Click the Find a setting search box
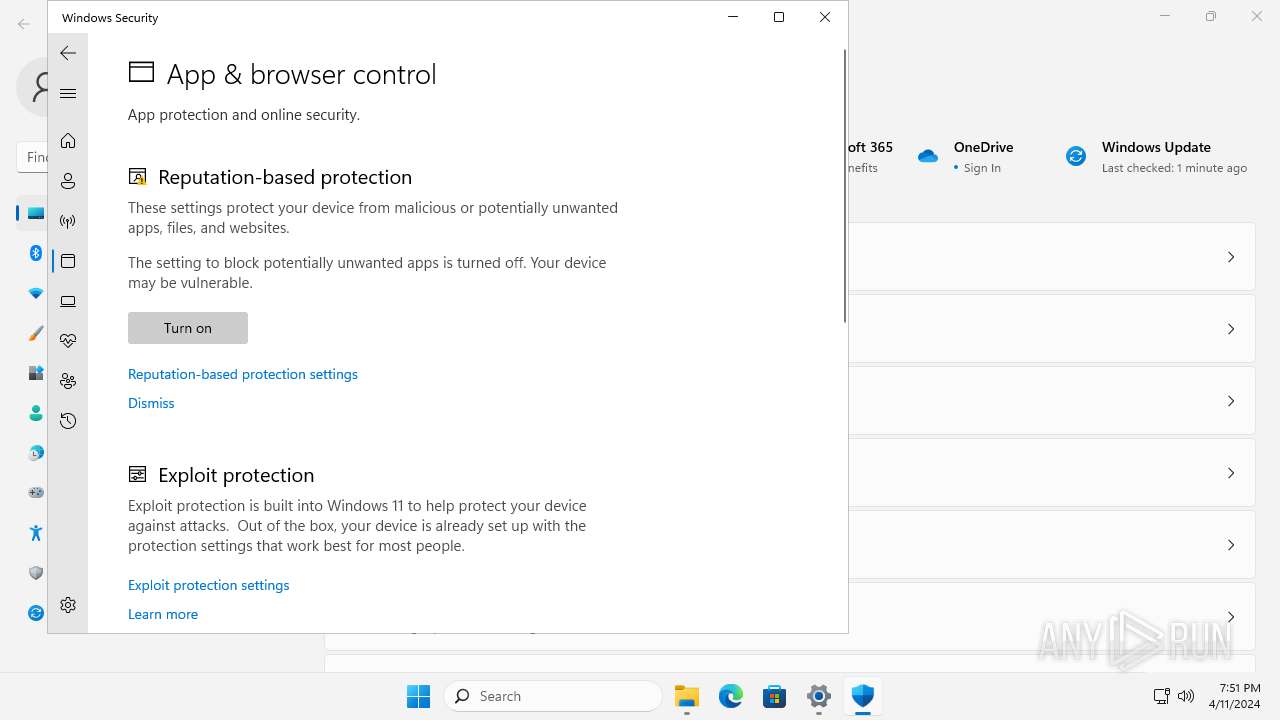 pos(32,157)
